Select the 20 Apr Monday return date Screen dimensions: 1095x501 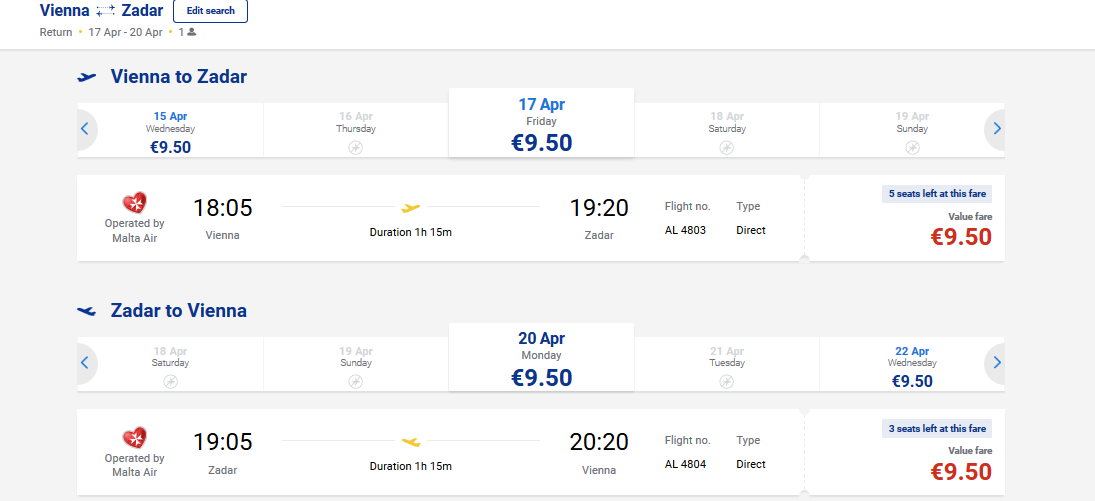[x=541, y=358]
